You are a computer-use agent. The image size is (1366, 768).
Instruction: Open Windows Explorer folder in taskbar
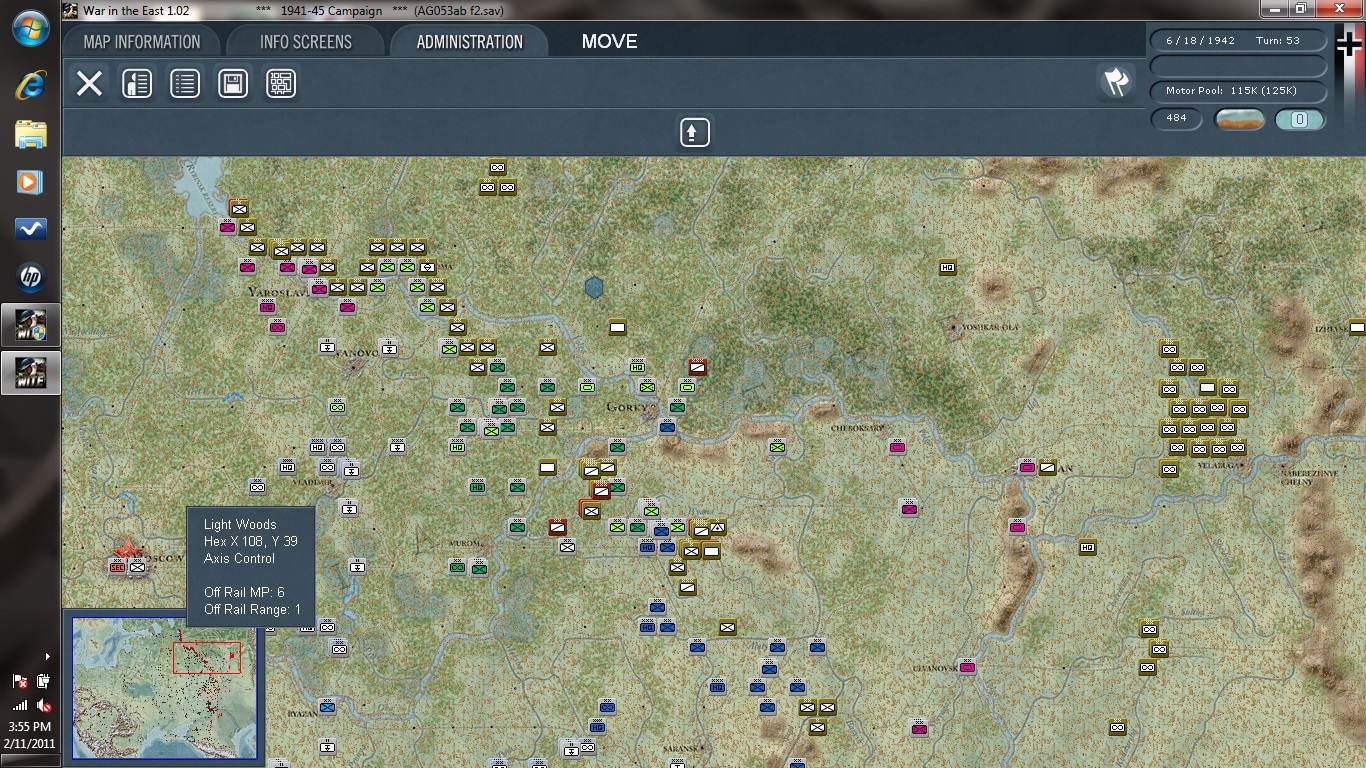31,134
